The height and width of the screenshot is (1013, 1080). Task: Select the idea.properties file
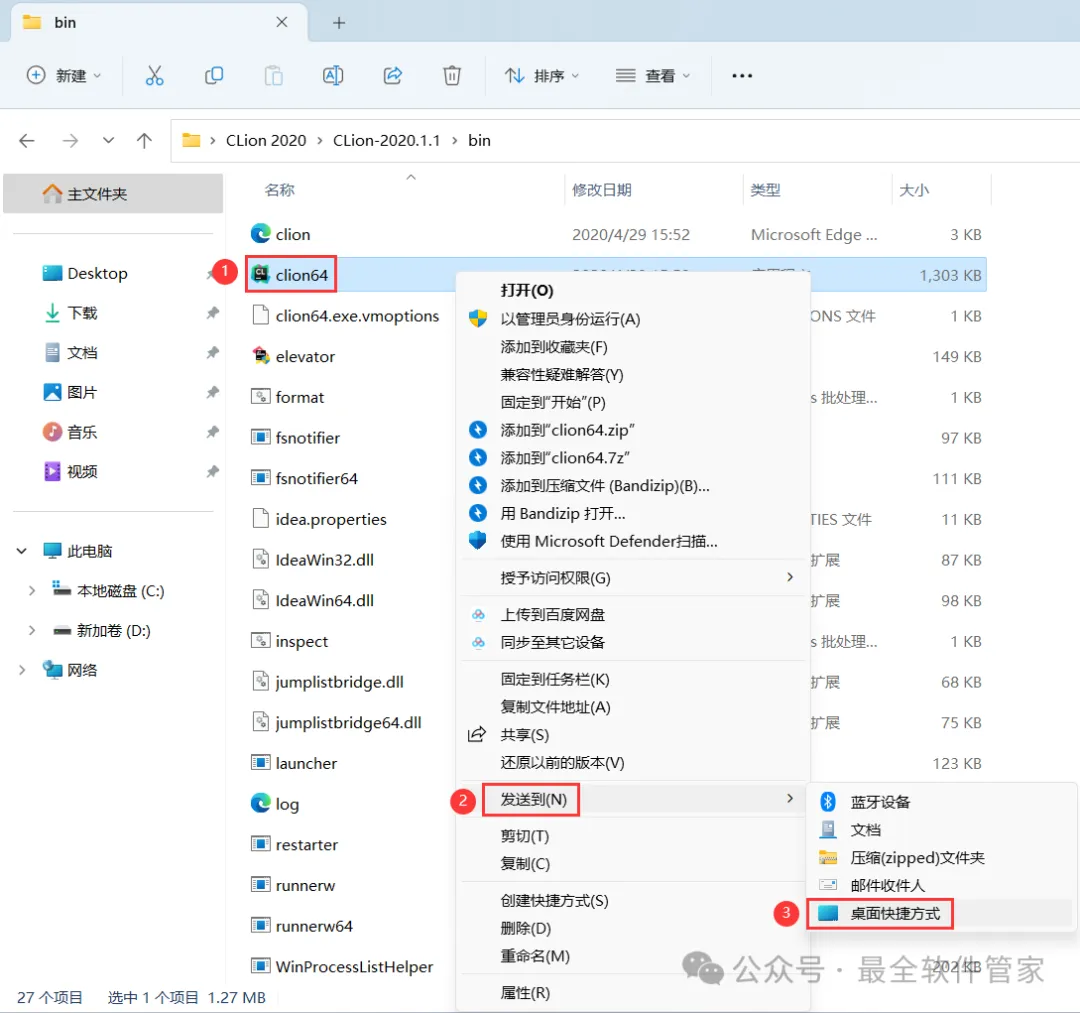click(331, 519)
